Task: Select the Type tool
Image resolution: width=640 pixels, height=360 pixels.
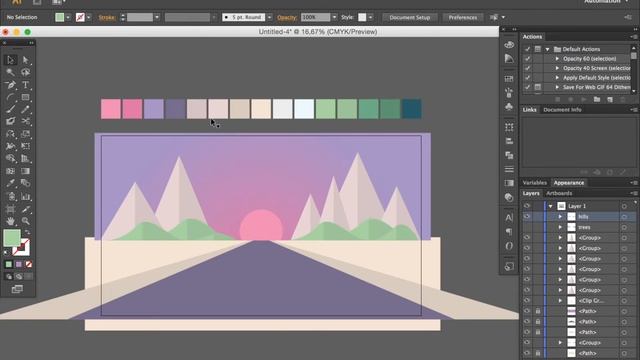Action: tap(26, 85)
